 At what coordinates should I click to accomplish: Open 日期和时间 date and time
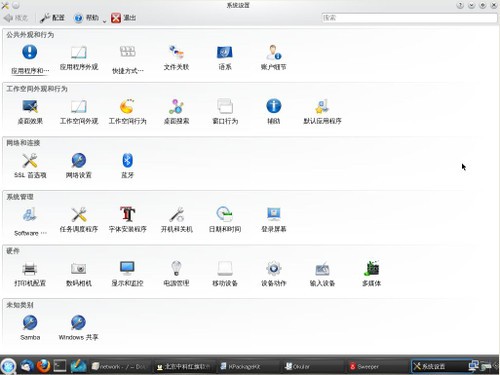225,220
